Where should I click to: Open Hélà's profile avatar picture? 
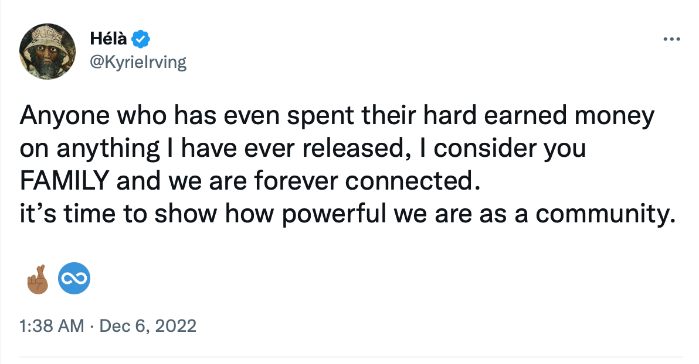(x=47, y=51)
